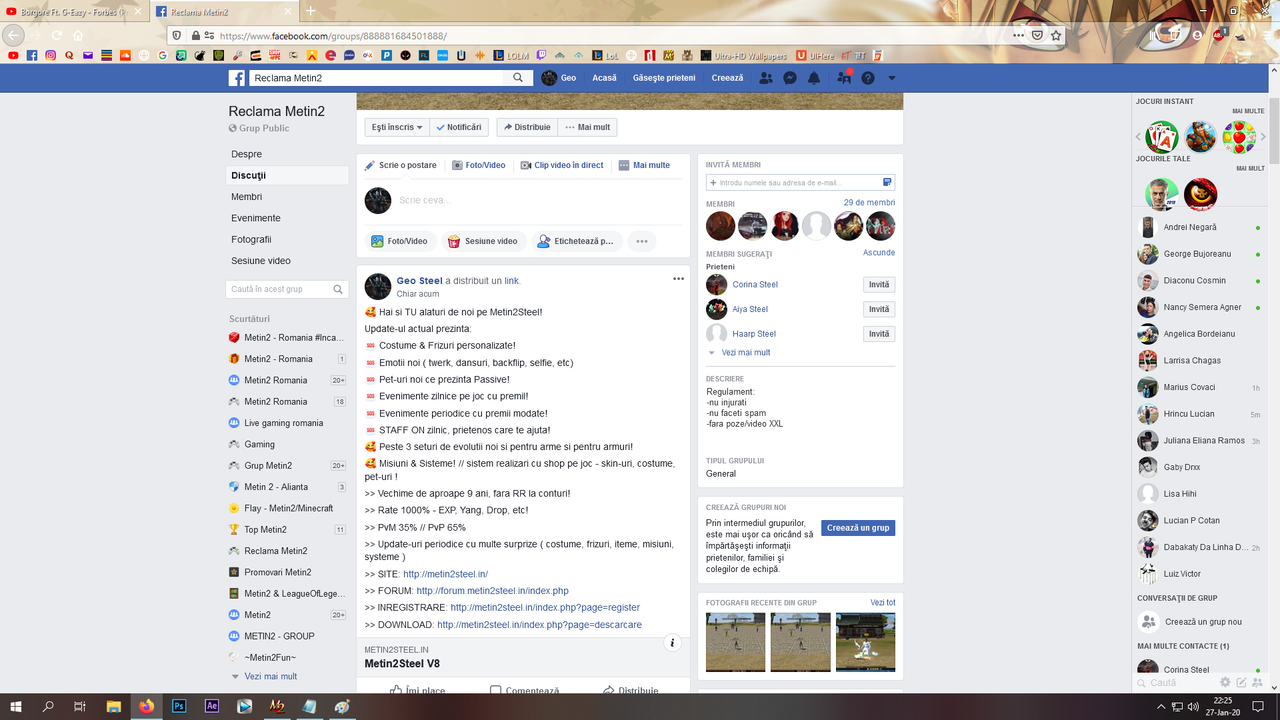Open the notifications bell
Viewport: 1280px width, 720px height.
(x=814, y=78)
